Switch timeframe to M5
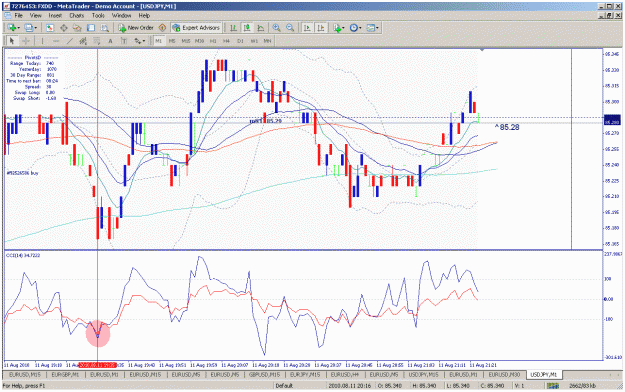 [172, 41]
